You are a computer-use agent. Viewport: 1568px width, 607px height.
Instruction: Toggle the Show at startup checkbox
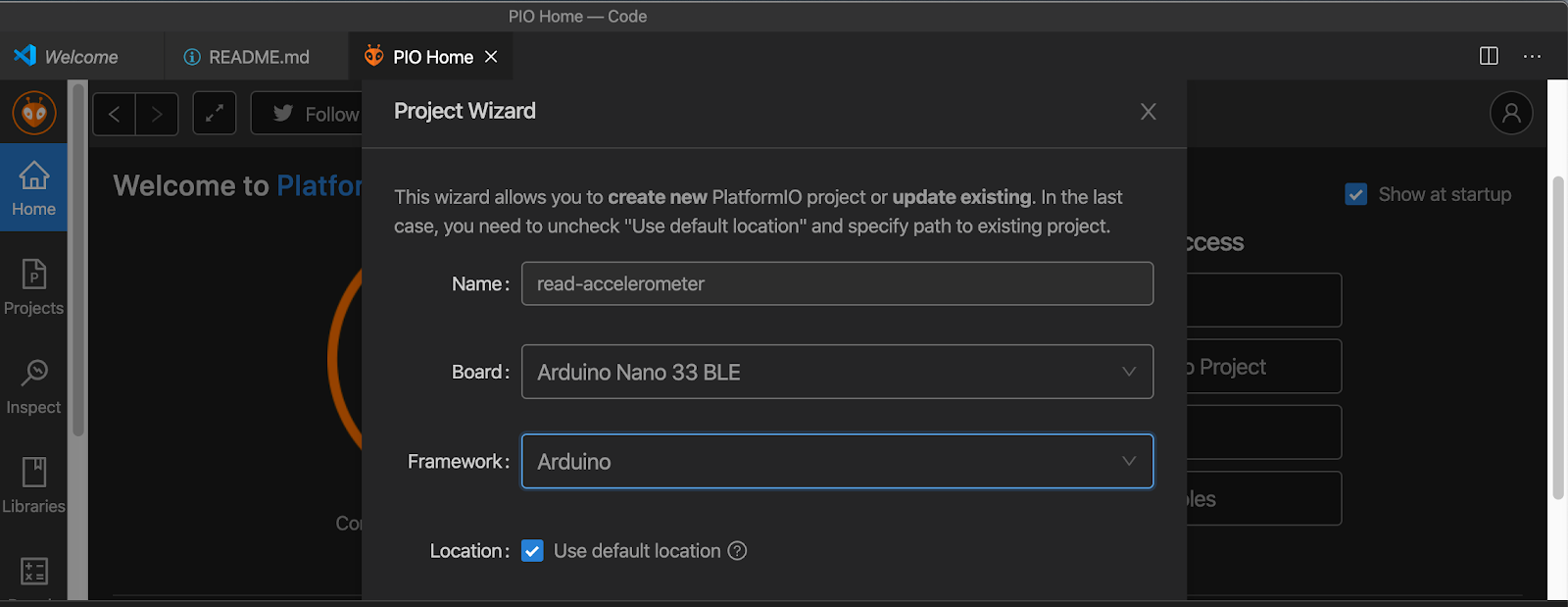click(x=1356, y=194)
